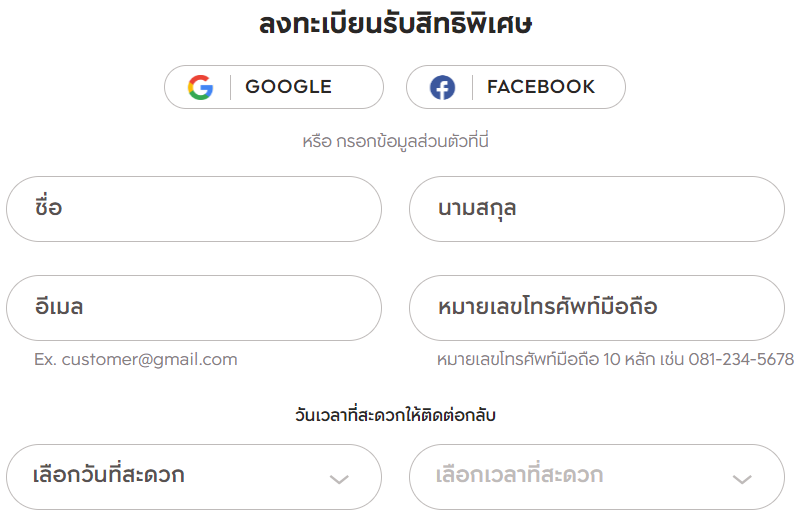The height and width of the screenshot is (520, 800).
Task: Click the divider line inside Google button
Action: 230,87
